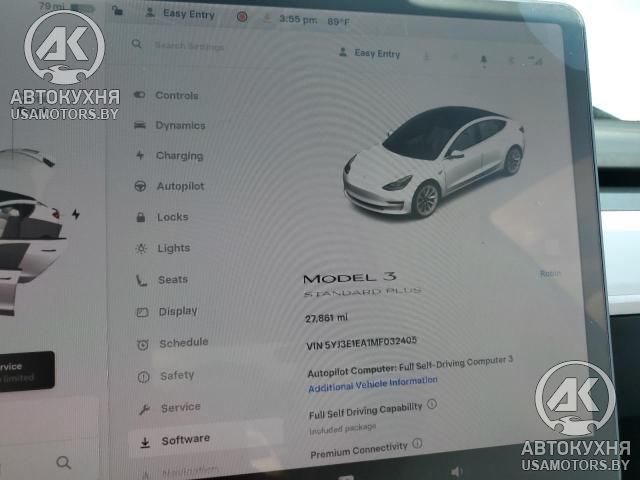640x480 pixels.
Task: Open the Locks settings menu
Action: pyautogui.click(x=162, y=217)
